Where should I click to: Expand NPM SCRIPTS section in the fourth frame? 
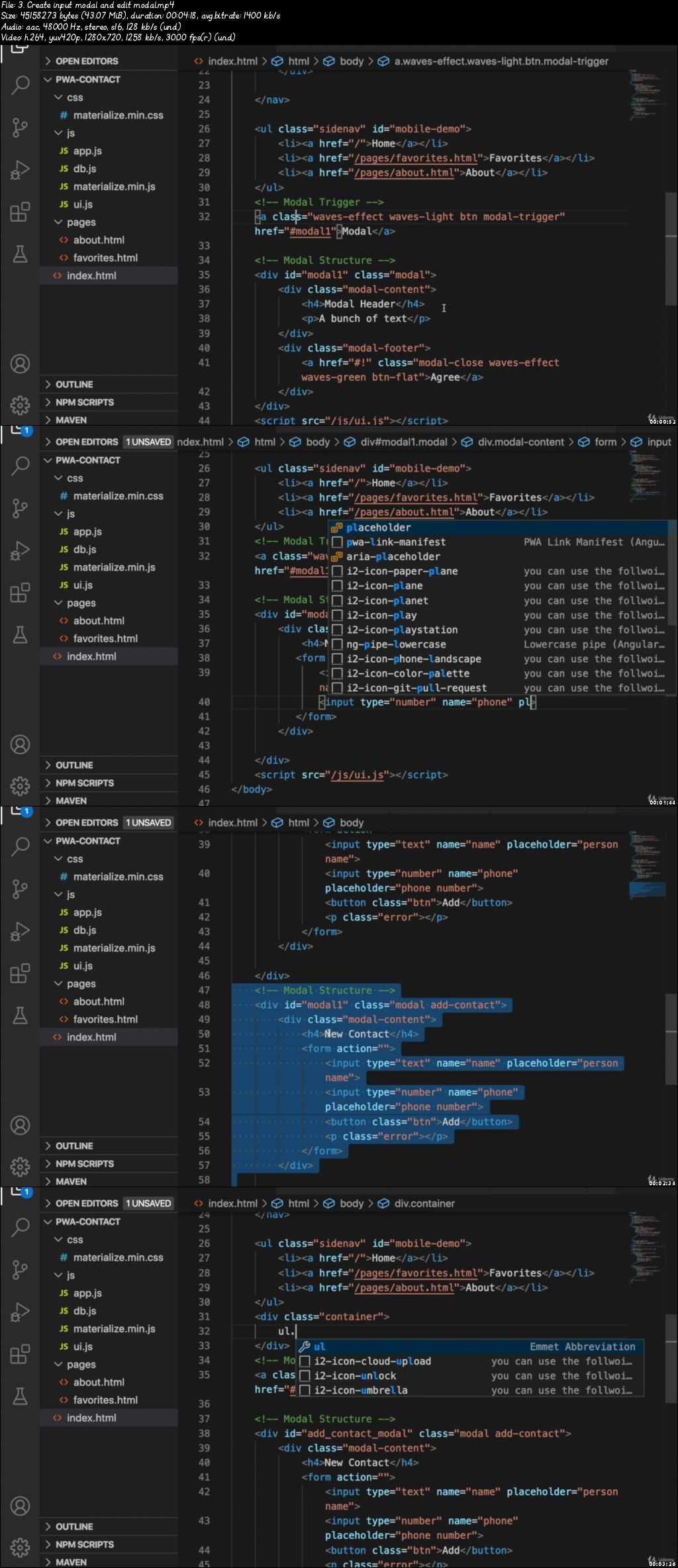point(48,1545)
